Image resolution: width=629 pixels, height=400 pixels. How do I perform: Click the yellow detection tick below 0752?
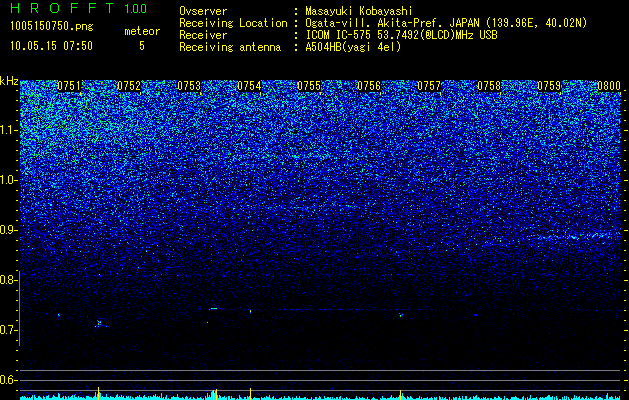(98, 394)
